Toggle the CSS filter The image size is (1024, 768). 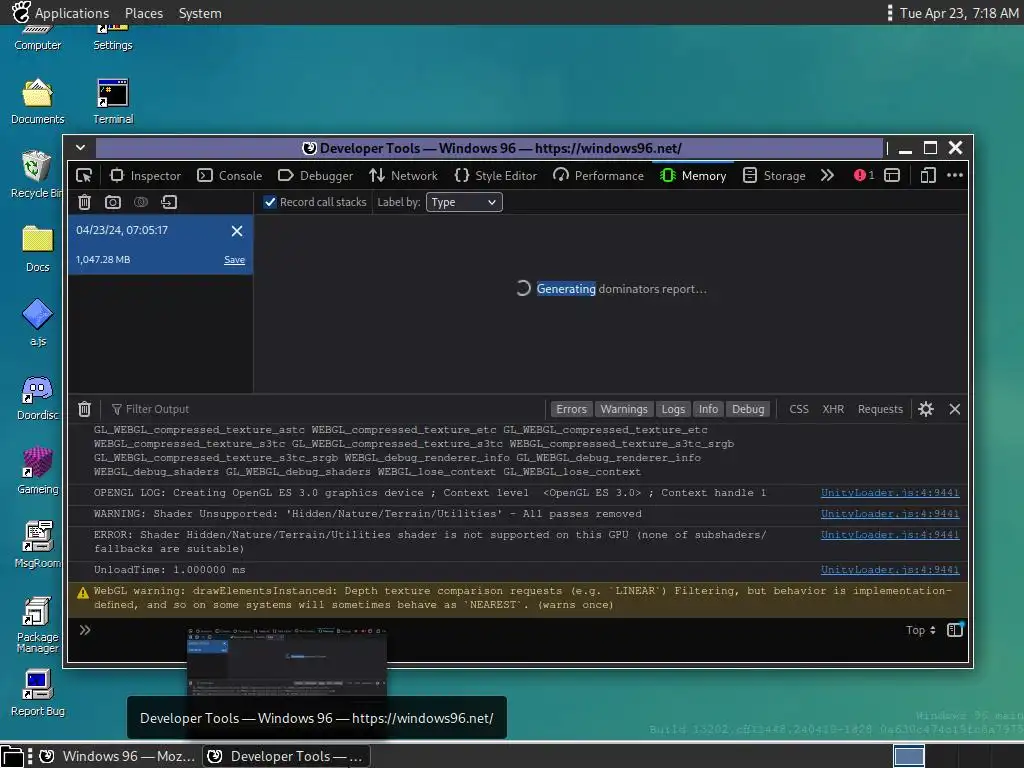pos(799,409)
